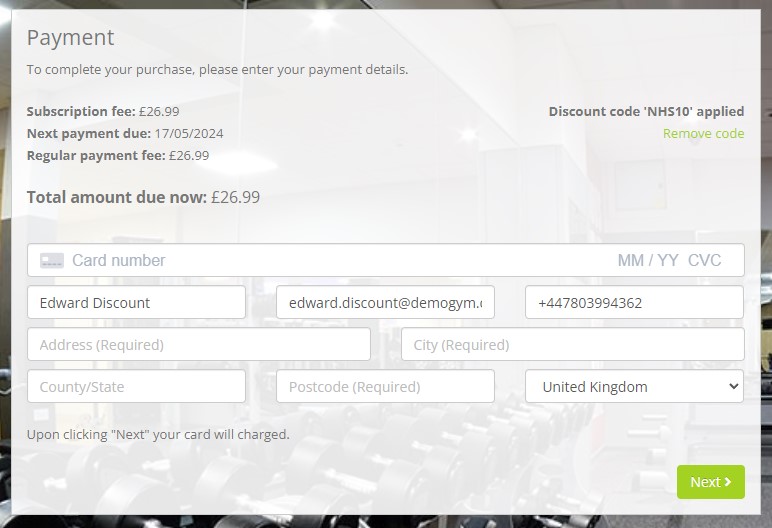The image size is (772, 528).
Task: Click the Remove code link
Action: click(x=703, y=133)
